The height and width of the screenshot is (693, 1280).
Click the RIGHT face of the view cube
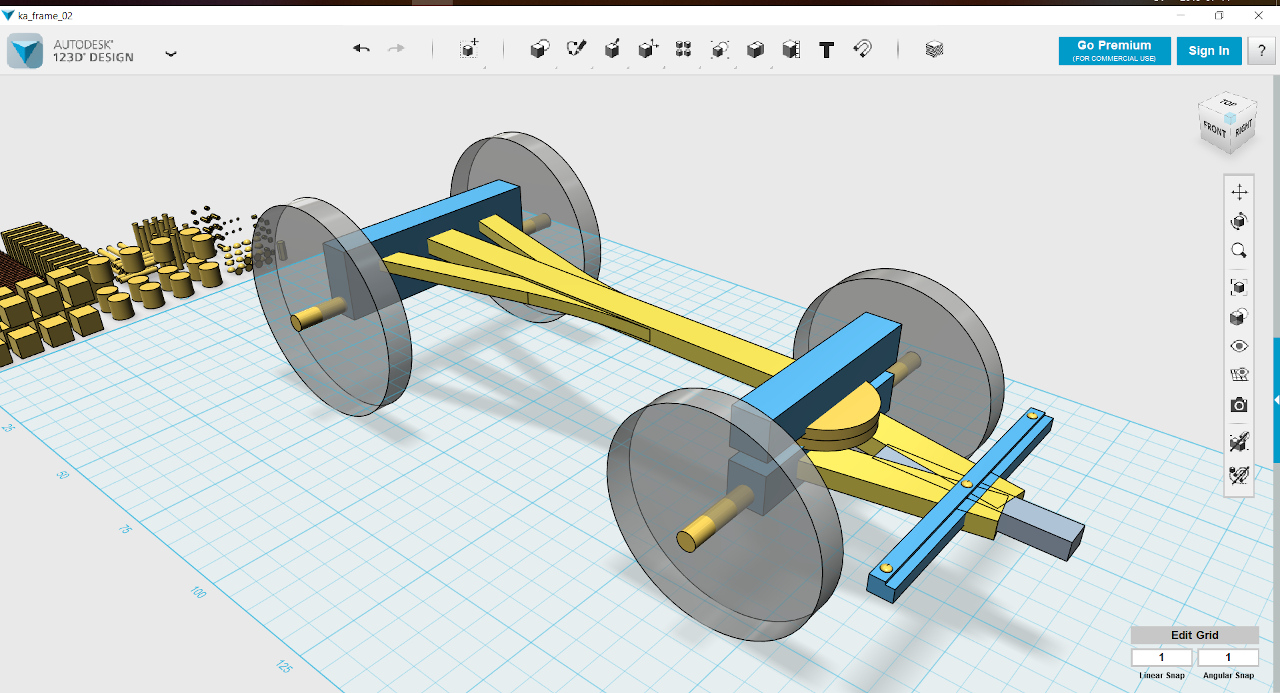click(x=1243, y=129)
